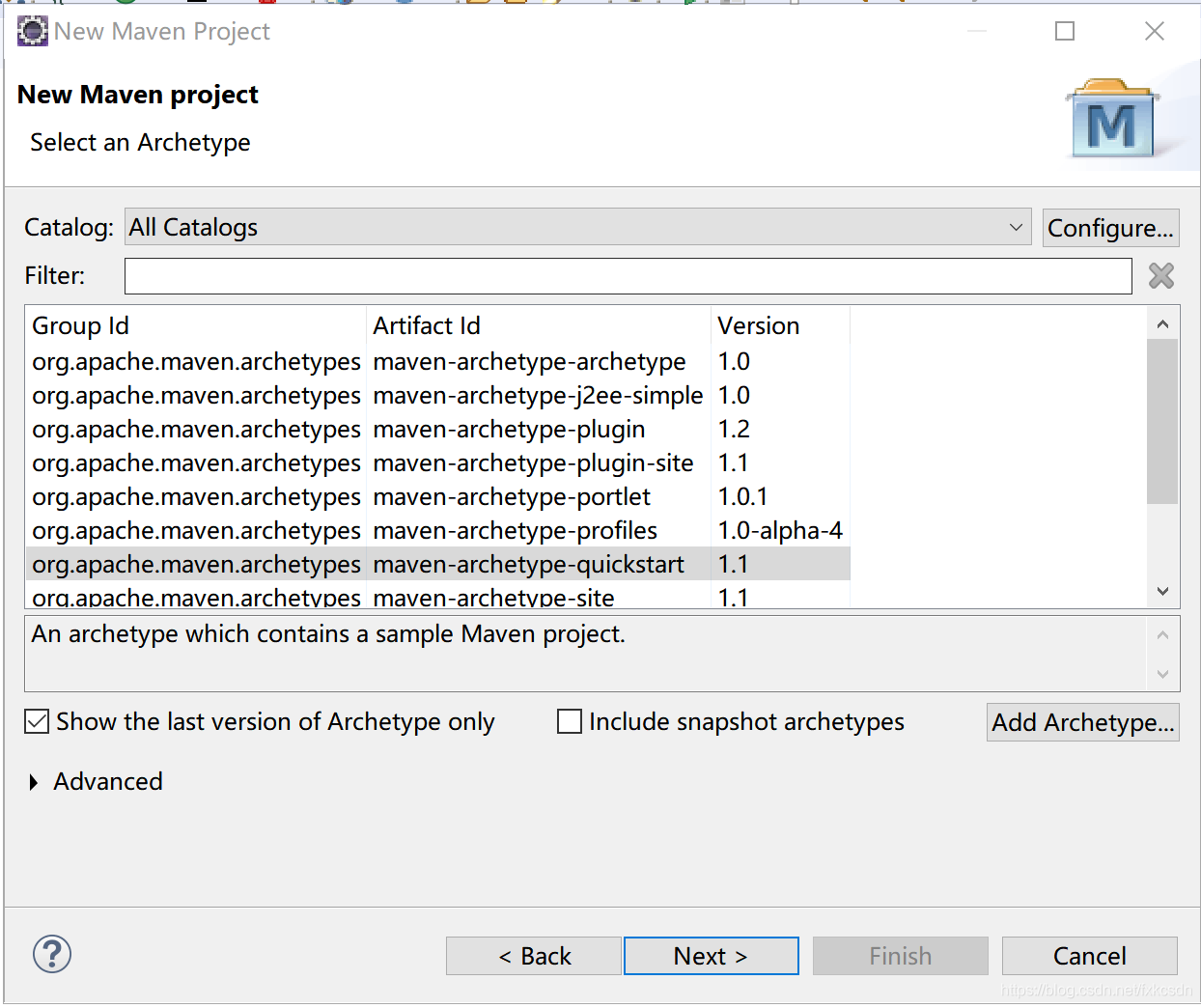Select maven-archetype-site row
Image resolution: width=1201 pixels, height=1008 pixels.
[438, 596]
